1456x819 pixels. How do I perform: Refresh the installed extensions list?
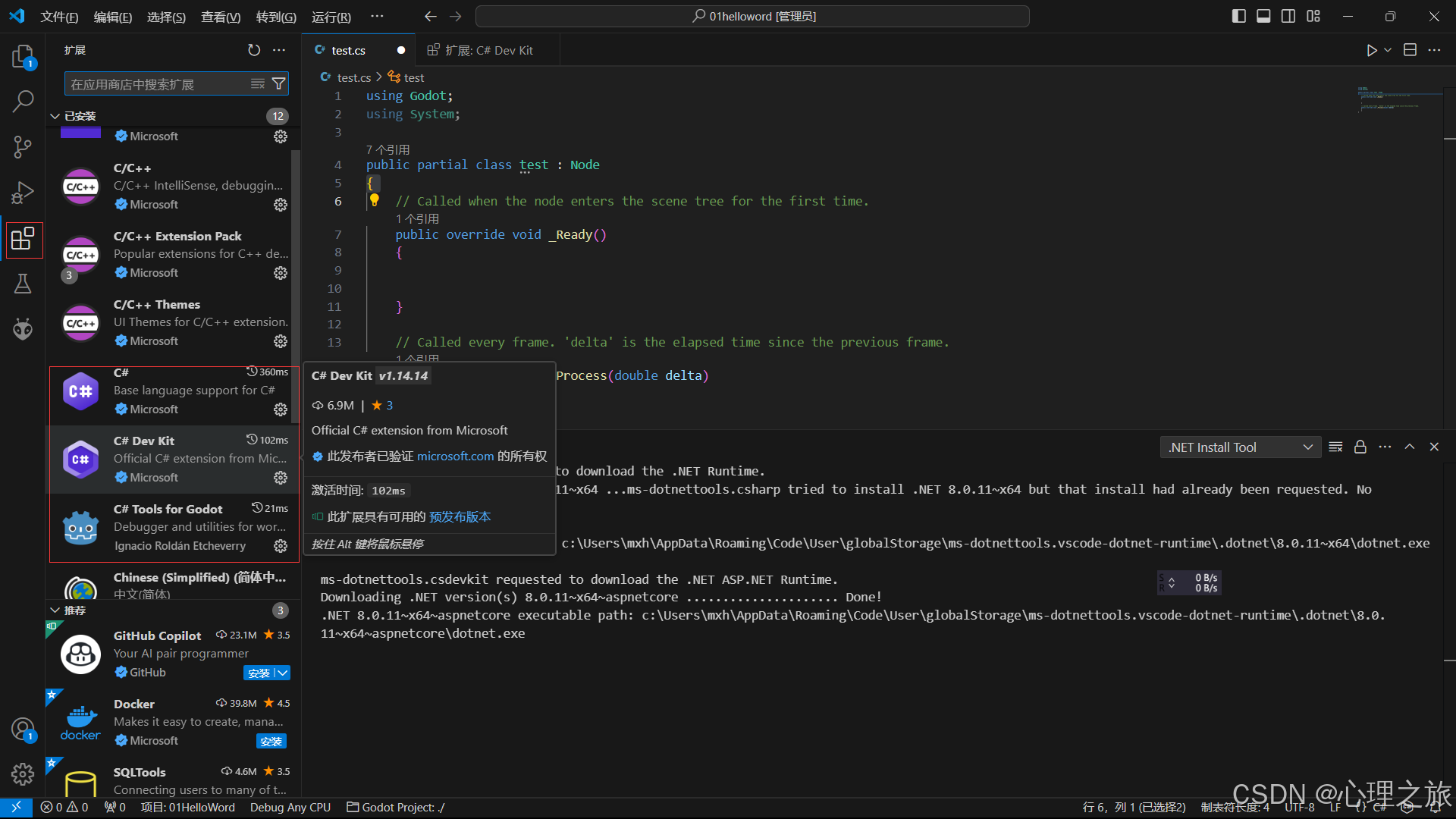point(253,49)
